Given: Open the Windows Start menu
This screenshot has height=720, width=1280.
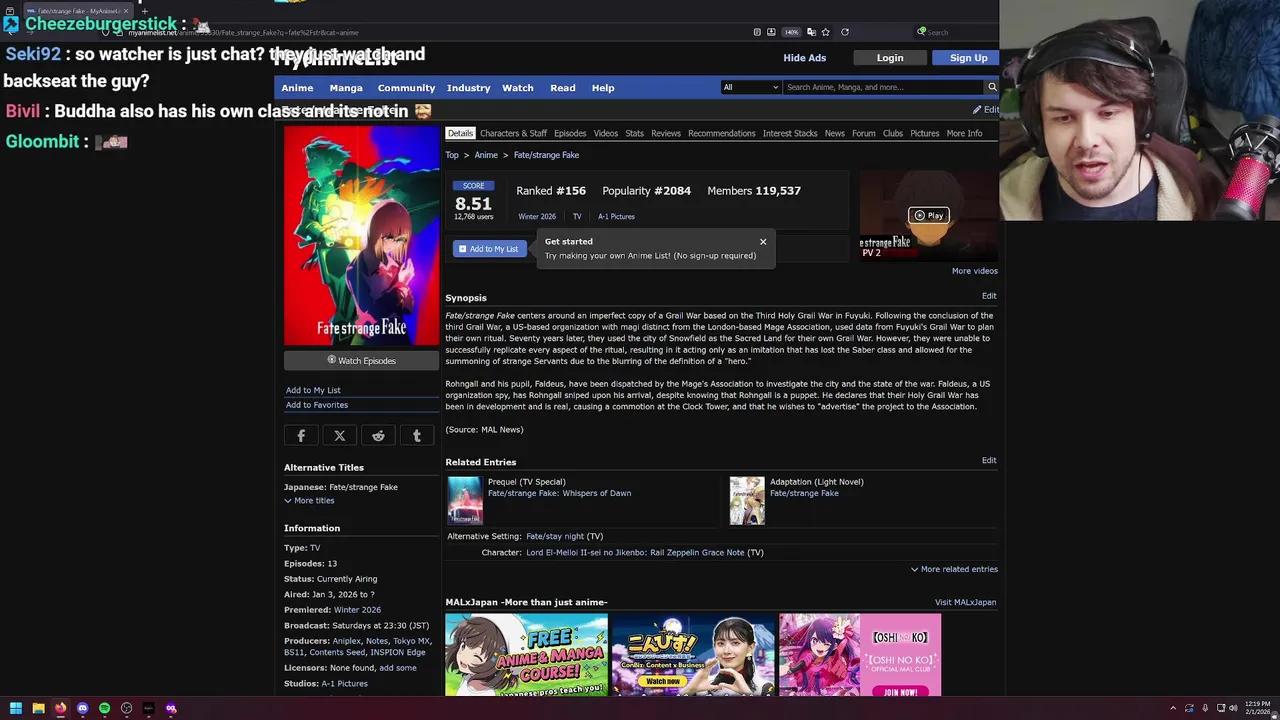Looking at the screenshot, I should 15,708.
